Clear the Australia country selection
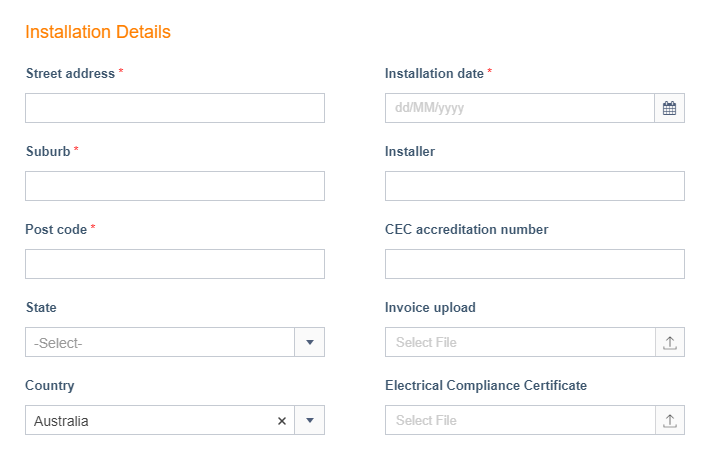Viewport: 714px width, 459px height. point(282,421)
